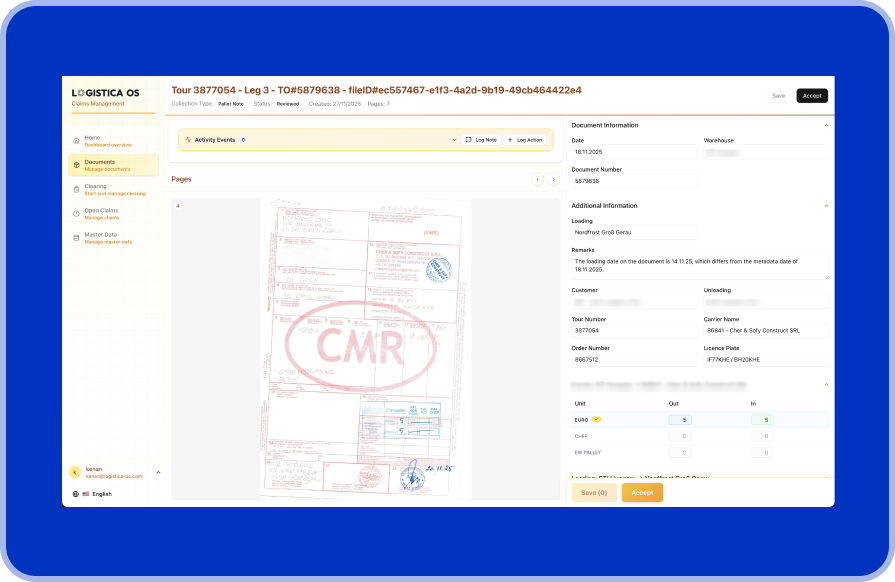Edit the CHEP Out quantity field
This screenshot has height=582, width=895.
tap(680, 436)
